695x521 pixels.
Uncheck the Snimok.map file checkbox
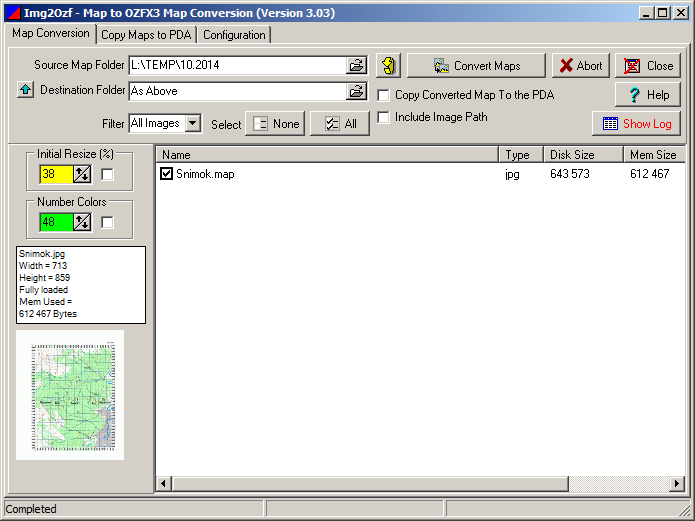click(167, 174)
